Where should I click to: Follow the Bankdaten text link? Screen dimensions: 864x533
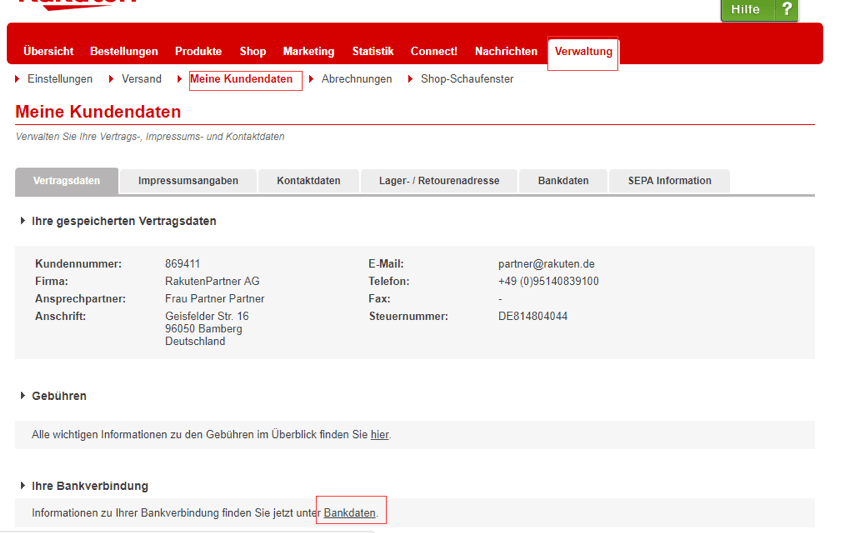pyautogui.click(x=349, y=513)
